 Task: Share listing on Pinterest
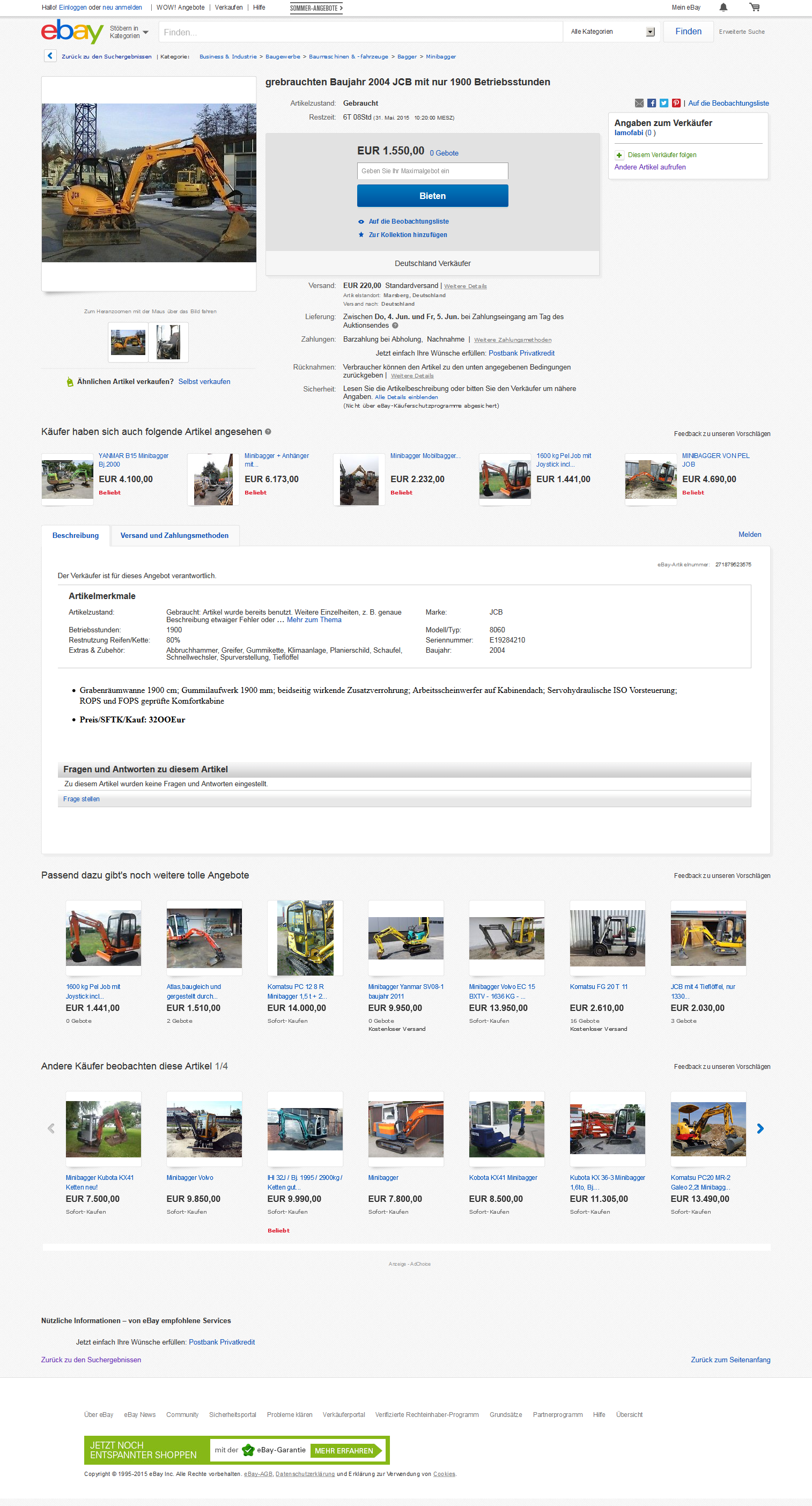[x=676, y=103]
